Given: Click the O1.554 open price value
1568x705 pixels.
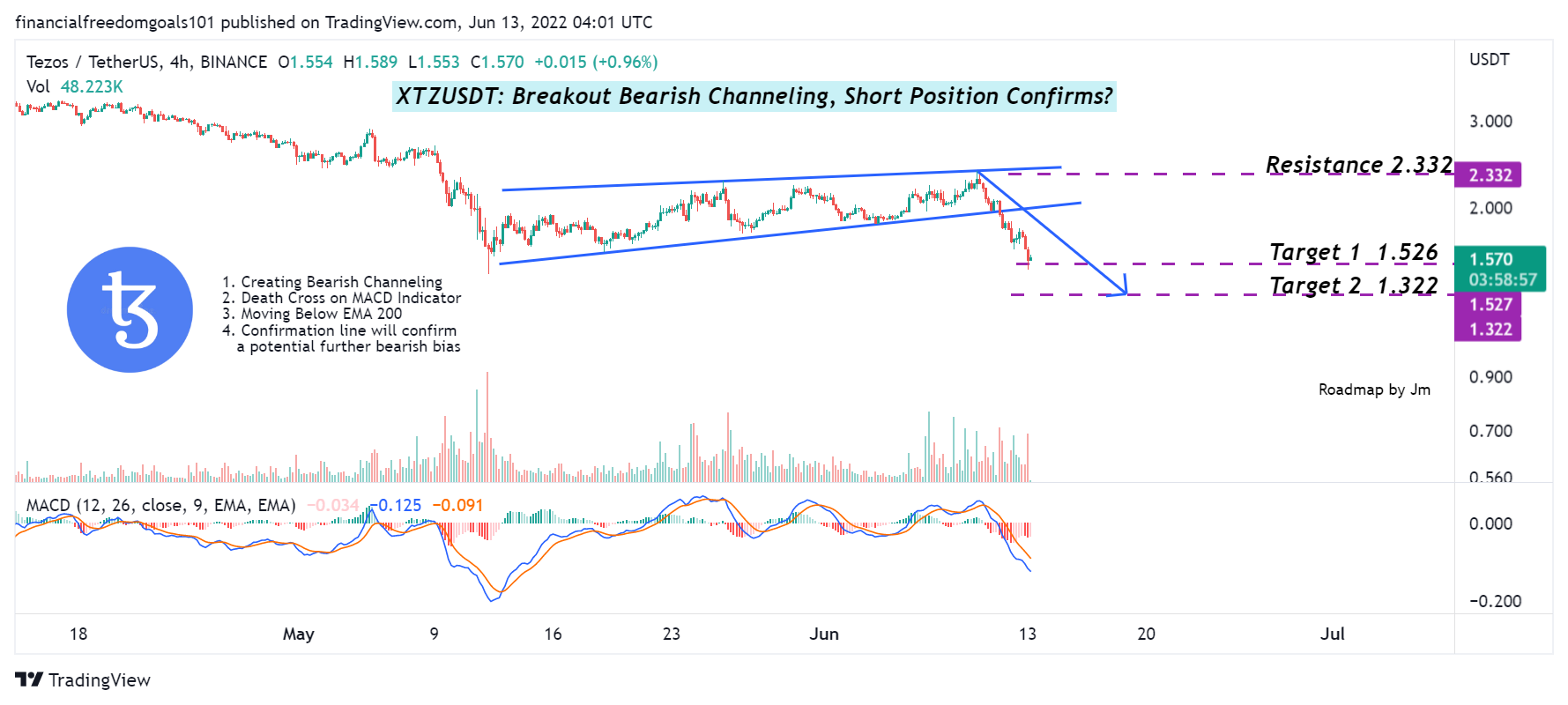Looking at the screenshot, I should tap(305, 62).
